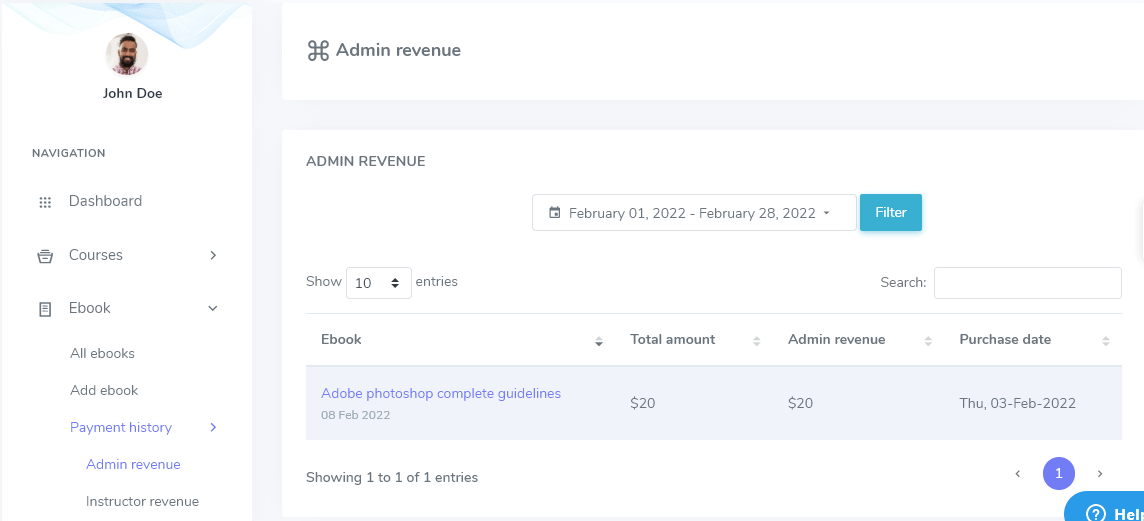Click the Dashboard grid icon
The width and height of the screenshot is (1144, 521).
coord(45,202)
